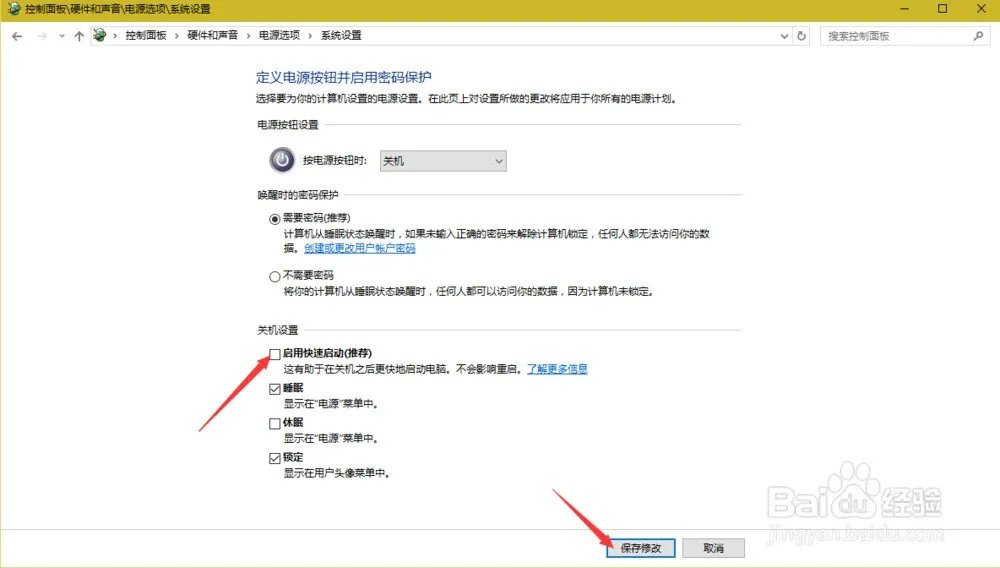Select 系统设置 breadcrumb
Image resolution: width=1000 pixels, height=568 pixels.
point(341,36)
